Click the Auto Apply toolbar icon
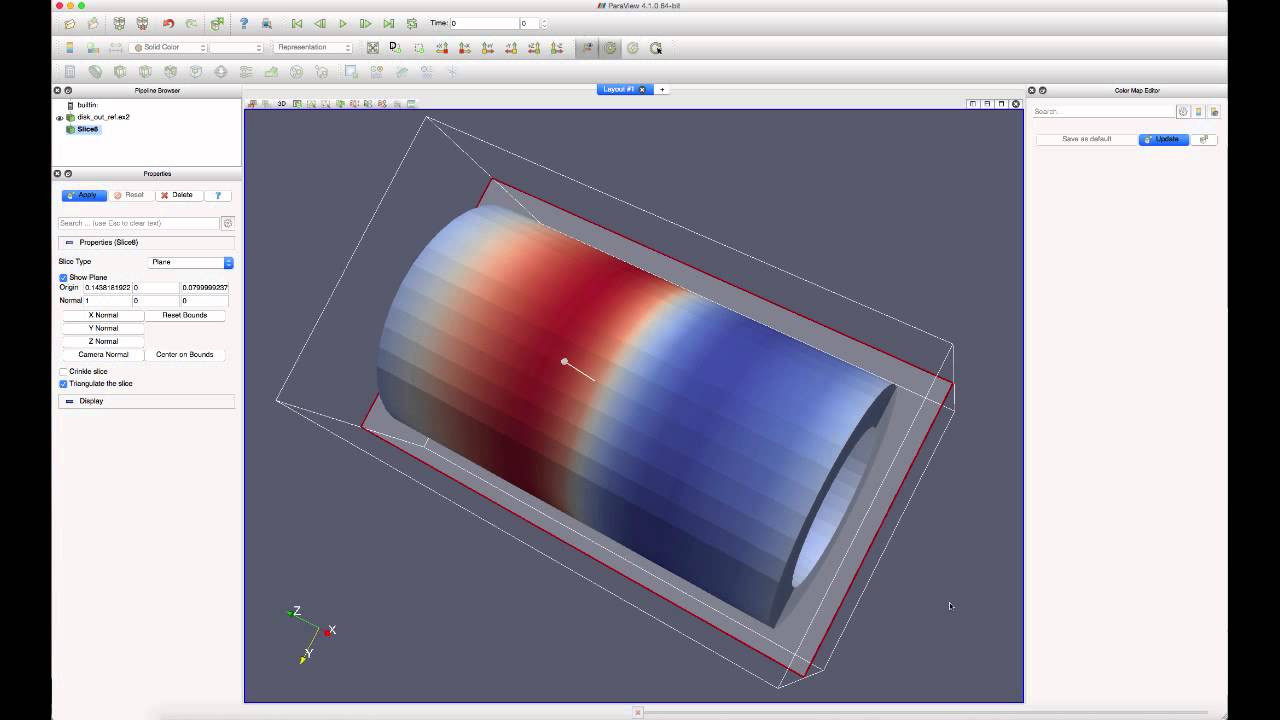 pyautogui.click(x=217, y=24)
